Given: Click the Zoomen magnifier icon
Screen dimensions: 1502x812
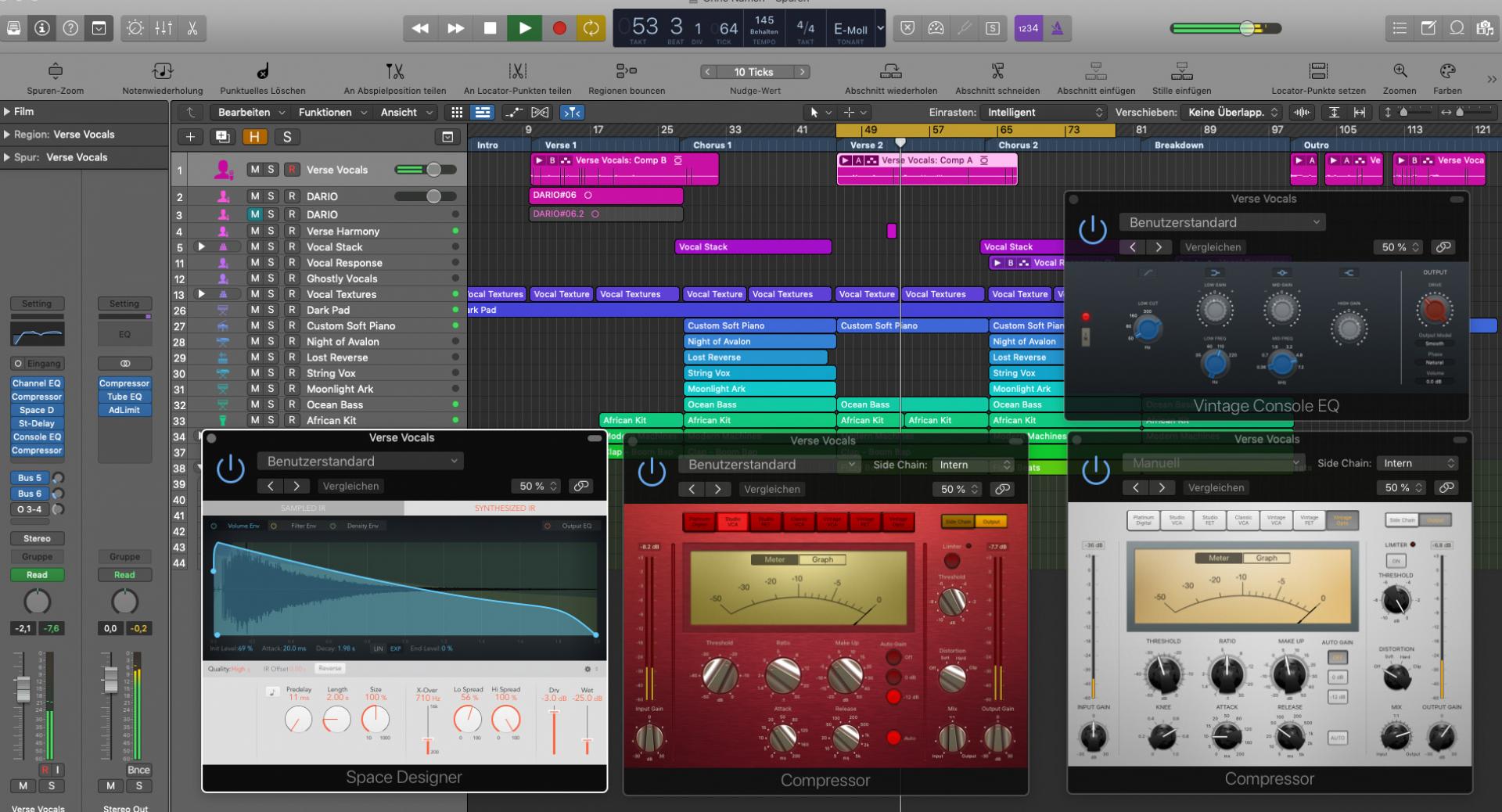Looking at the screenshot, I should pos(1400,71).
